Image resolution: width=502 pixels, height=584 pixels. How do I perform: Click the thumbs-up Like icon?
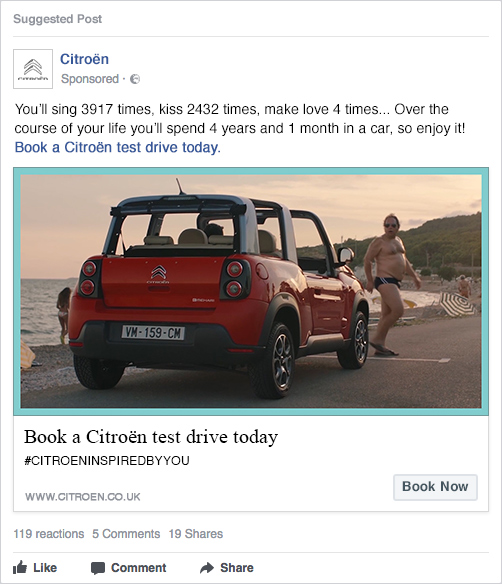pyautogui.click(x=20, y=568)
